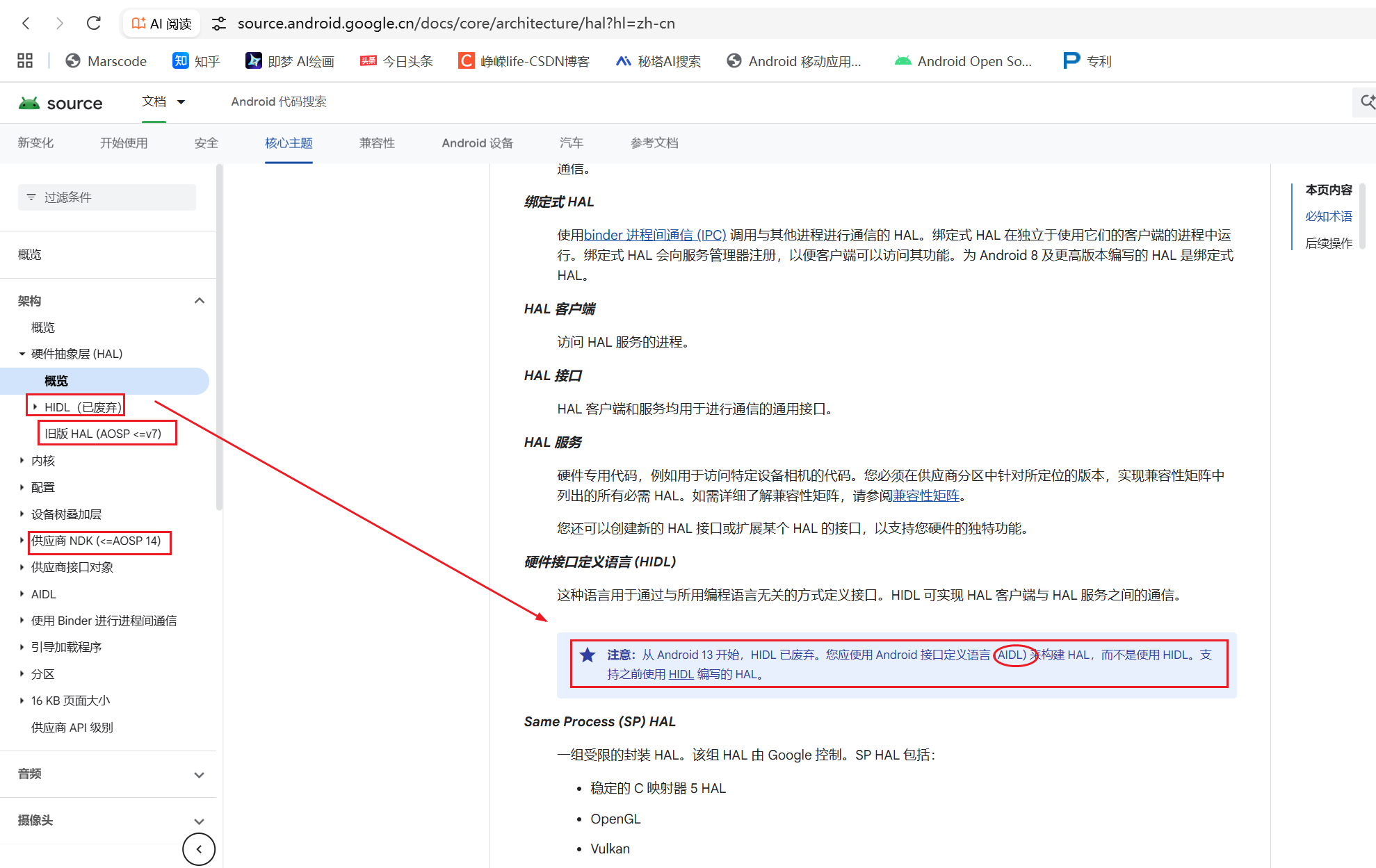Open the AI阅读 feature in the address bar

[x=161, y=23]
